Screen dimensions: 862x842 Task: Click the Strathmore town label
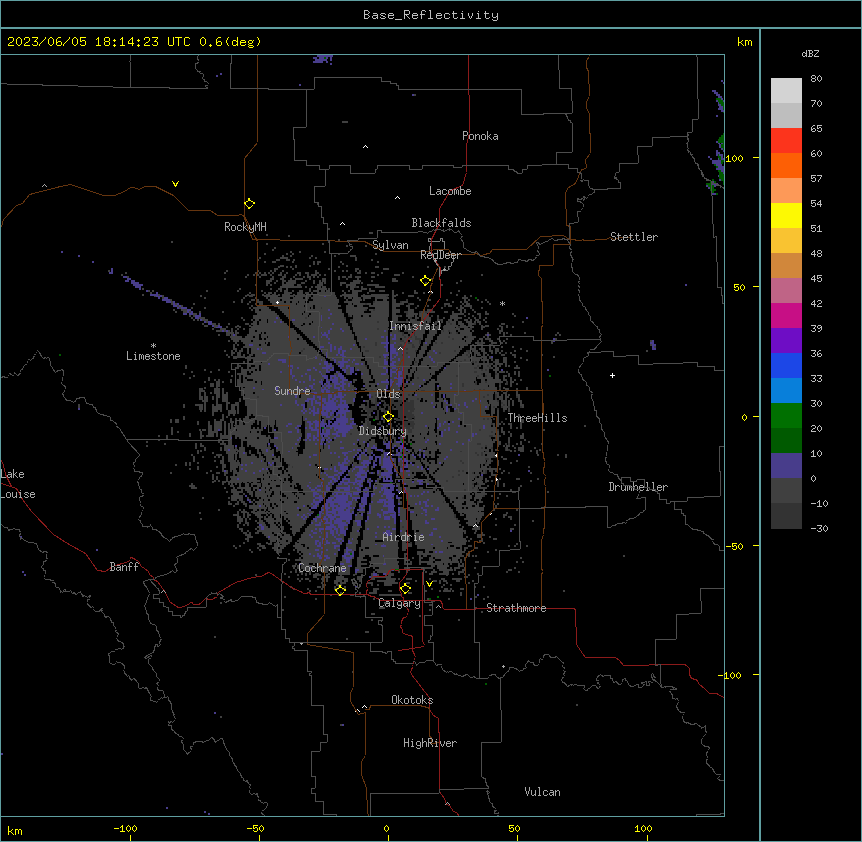516,608
